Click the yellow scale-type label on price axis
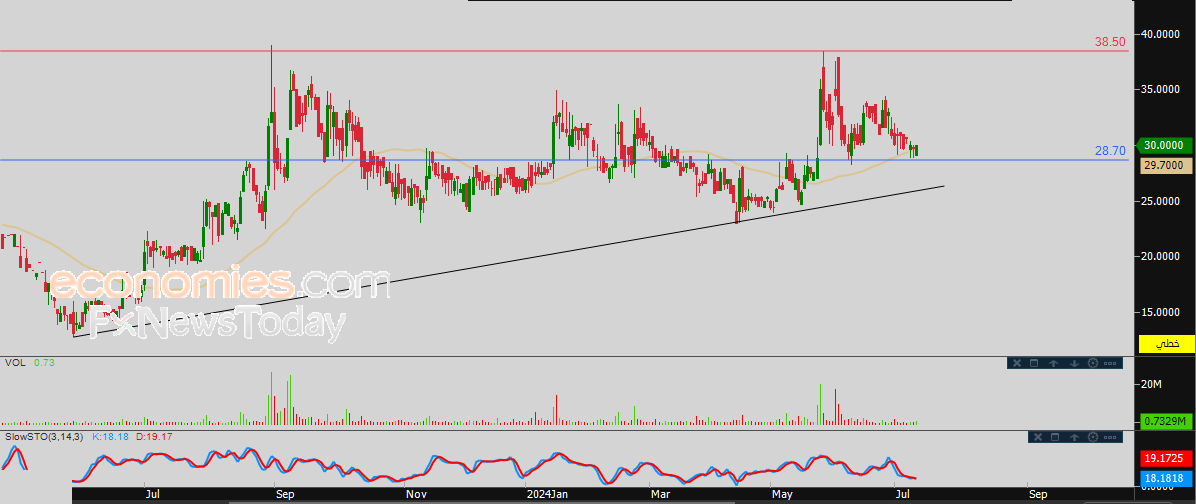 tap(1166, 344)
